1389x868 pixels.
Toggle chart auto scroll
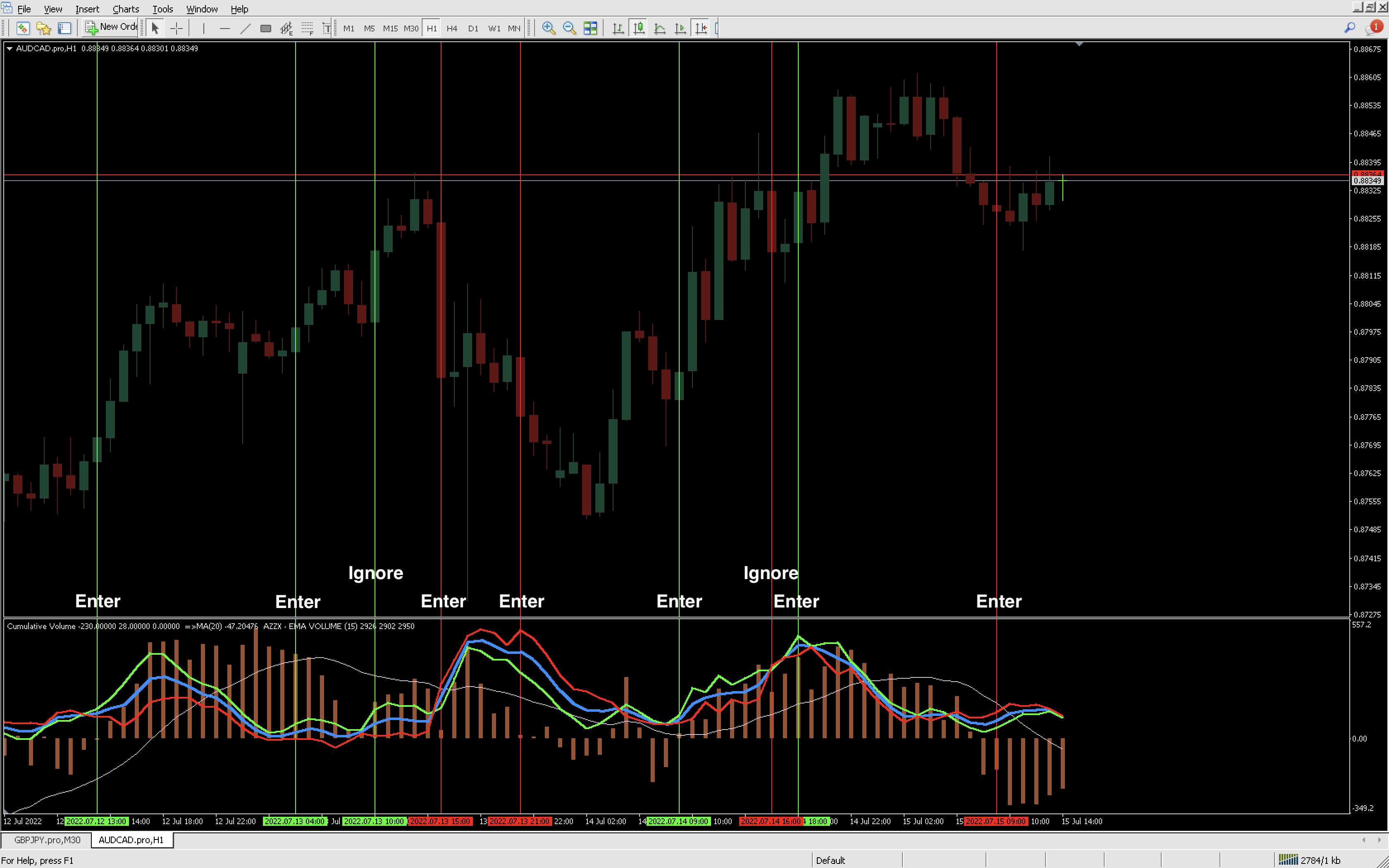(x=680, y=28)
